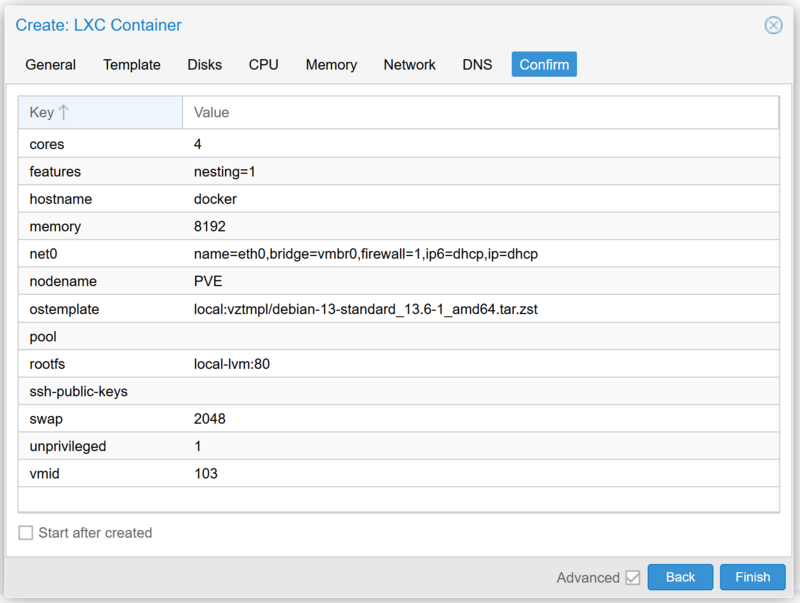The width and height of the screenshot is (800, 603).
Task: Open the Memory tab
Action: pos(331,65)
